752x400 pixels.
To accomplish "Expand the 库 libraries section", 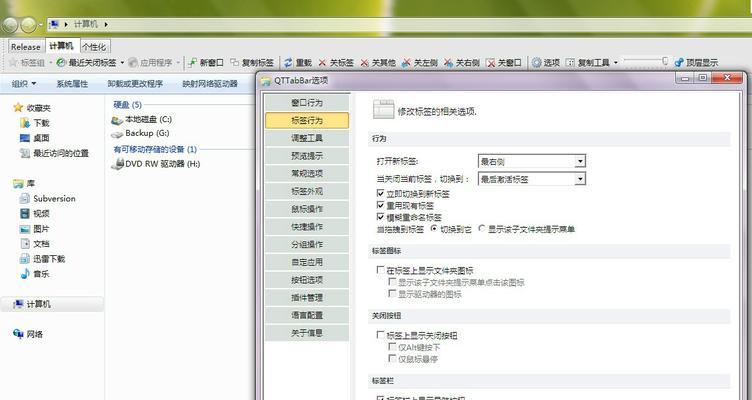I will pyautogui.click(x=24, y=183).
